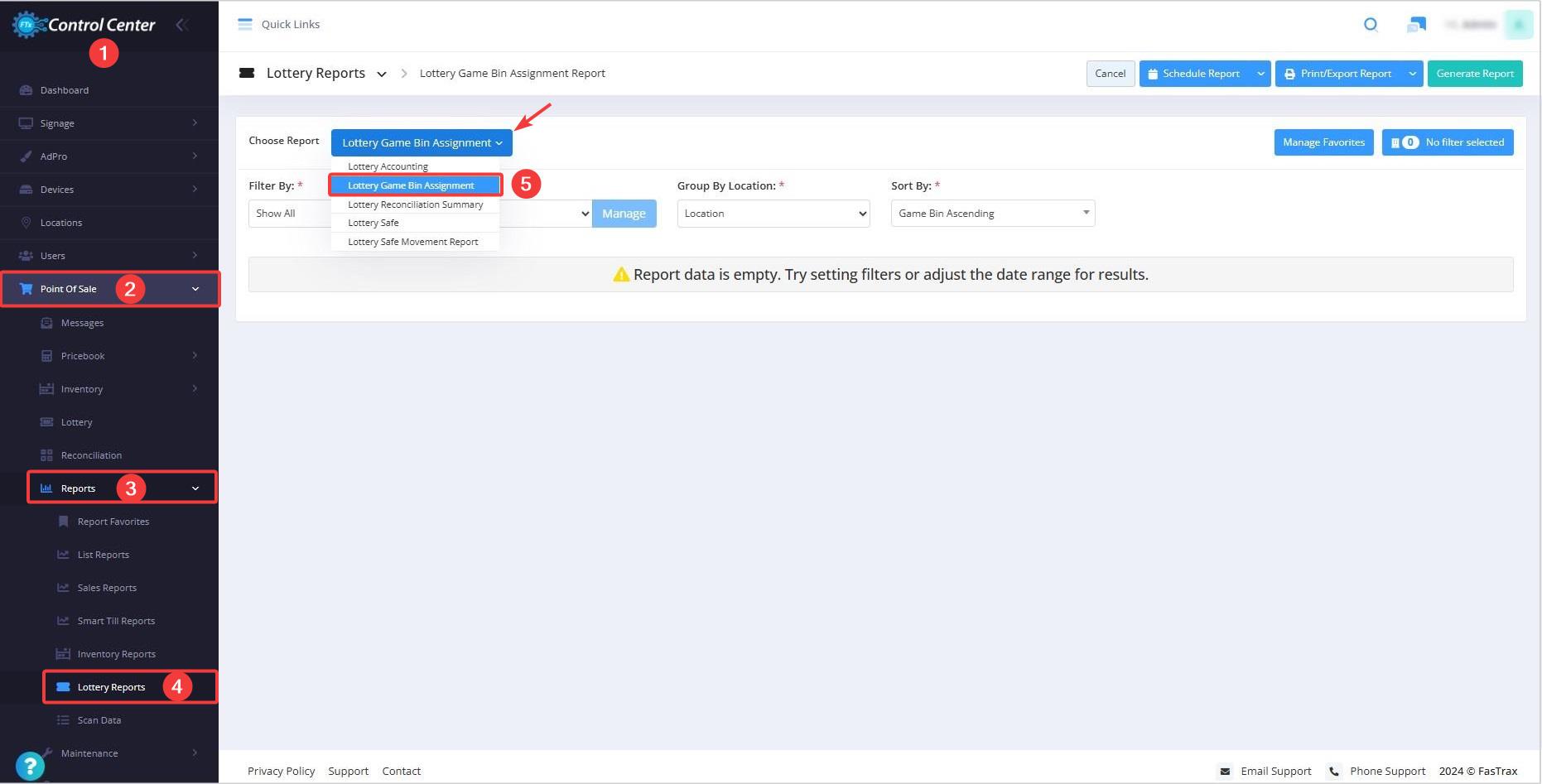
Task: Click the Signage monitor icon
Action: (26, 123)
